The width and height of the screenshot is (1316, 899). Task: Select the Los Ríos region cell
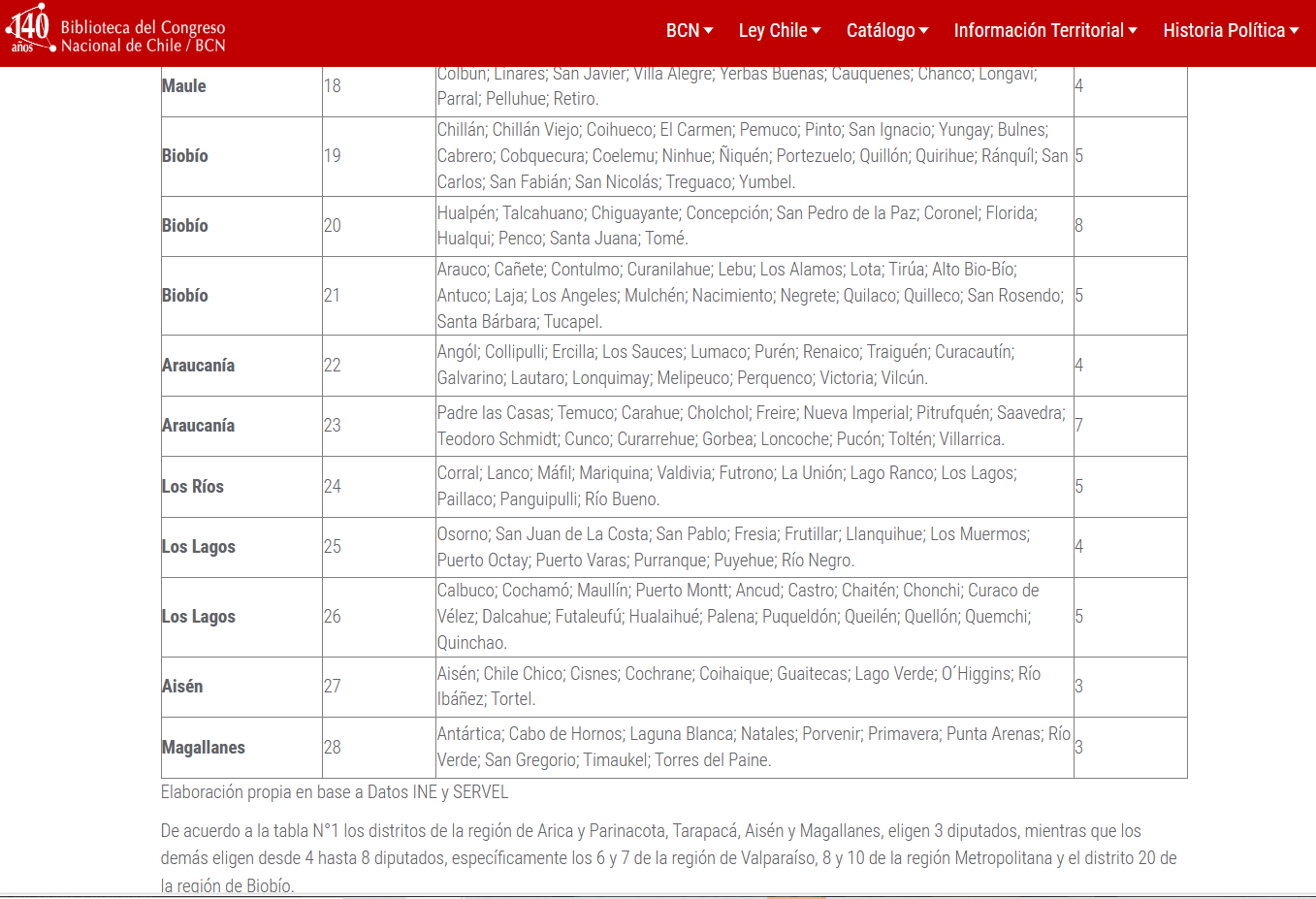click(241, 487)
